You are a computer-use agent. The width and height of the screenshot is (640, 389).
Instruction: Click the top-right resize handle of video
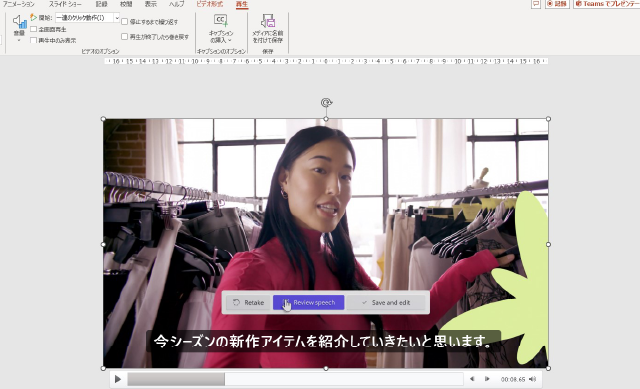(548, 119)
